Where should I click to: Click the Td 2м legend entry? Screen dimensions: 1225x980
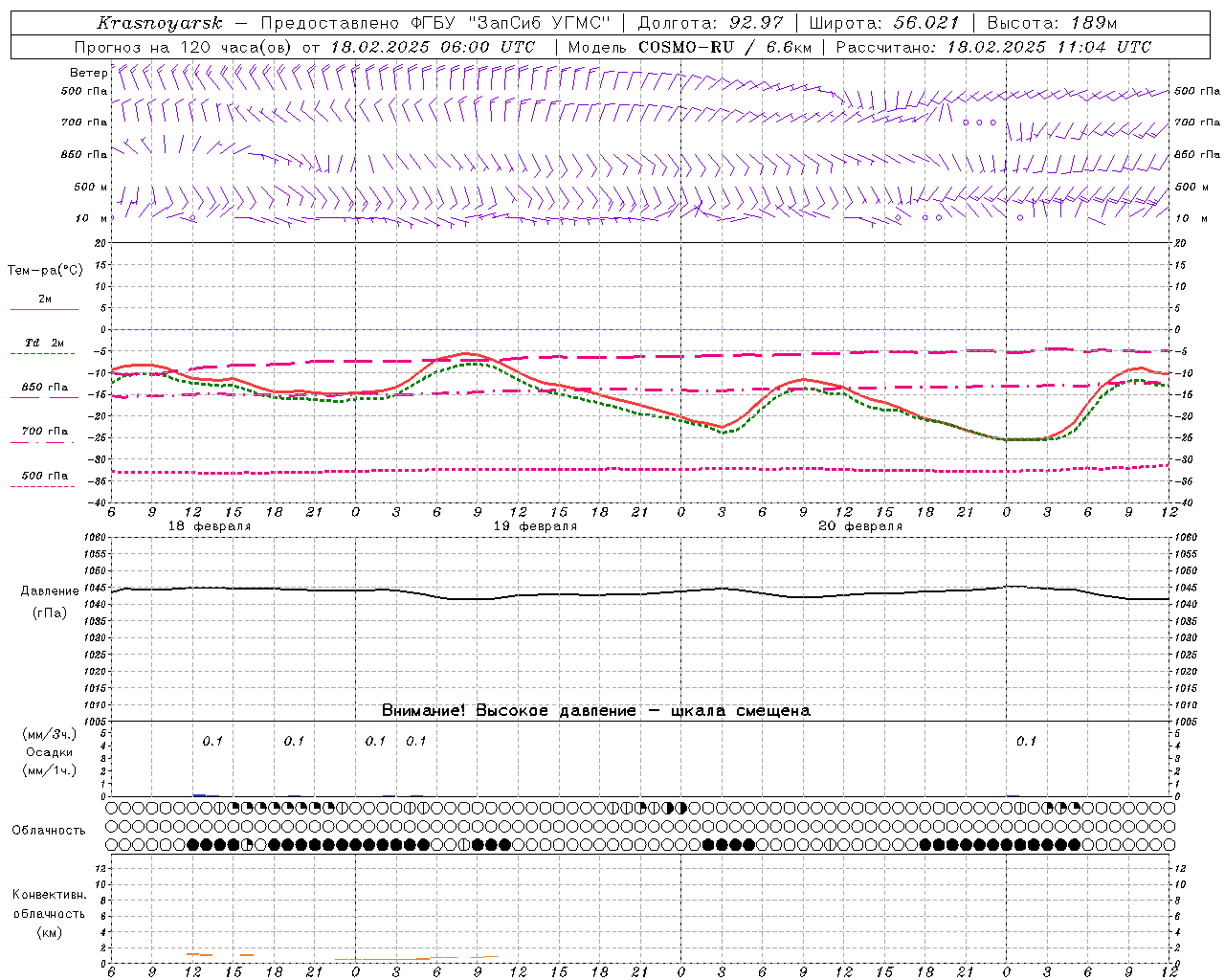click(44, 343)
